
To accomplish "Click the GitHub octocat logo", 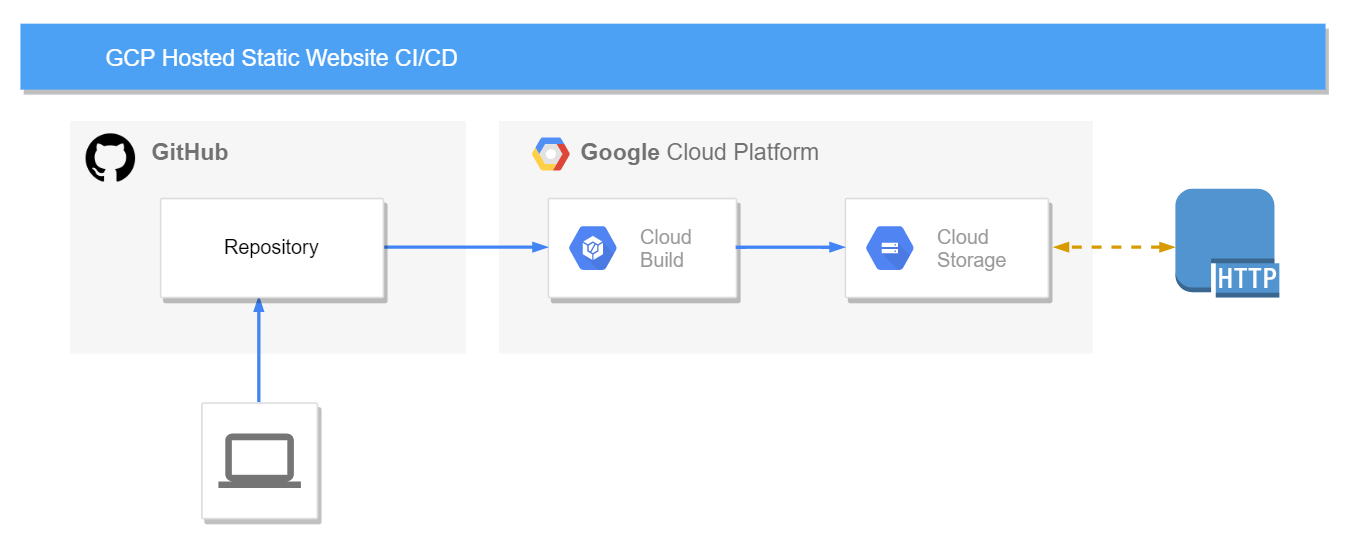I will 110,158.
